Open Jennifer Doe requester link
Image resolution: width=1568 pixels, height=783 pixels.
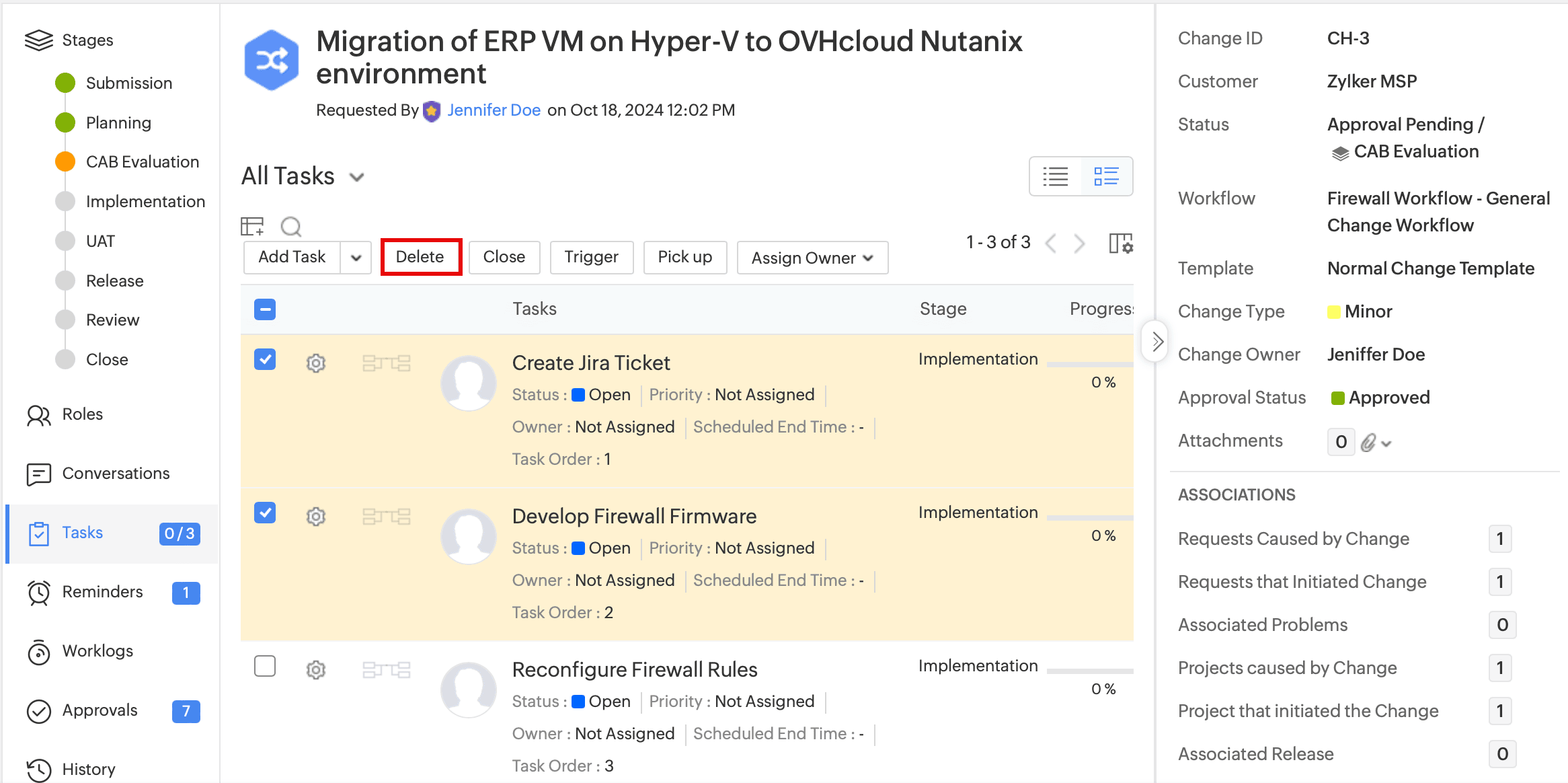pyautogui.click(x=494, y=110)
